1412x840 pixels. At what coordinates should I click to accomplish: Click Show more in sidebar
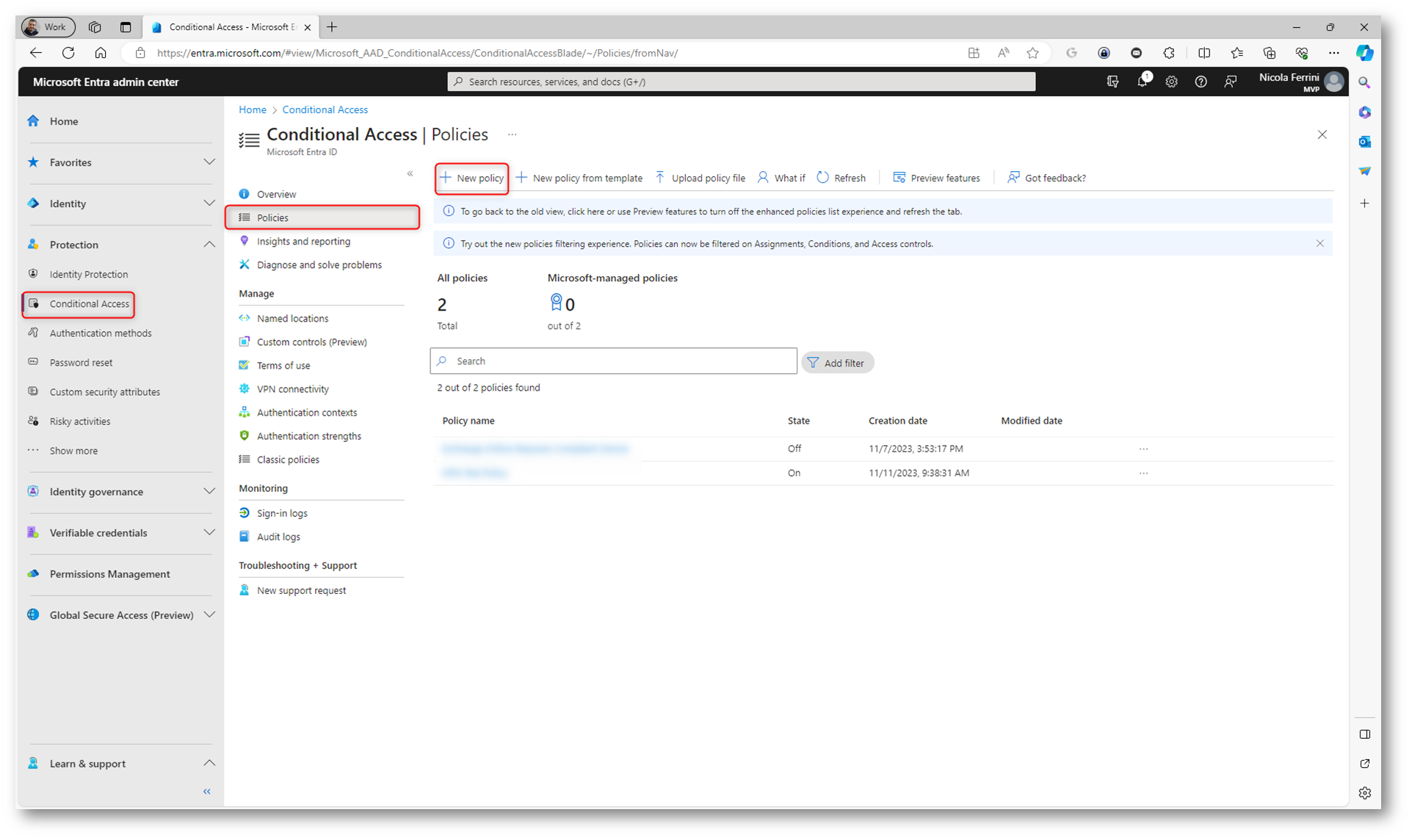pos(73,450)
